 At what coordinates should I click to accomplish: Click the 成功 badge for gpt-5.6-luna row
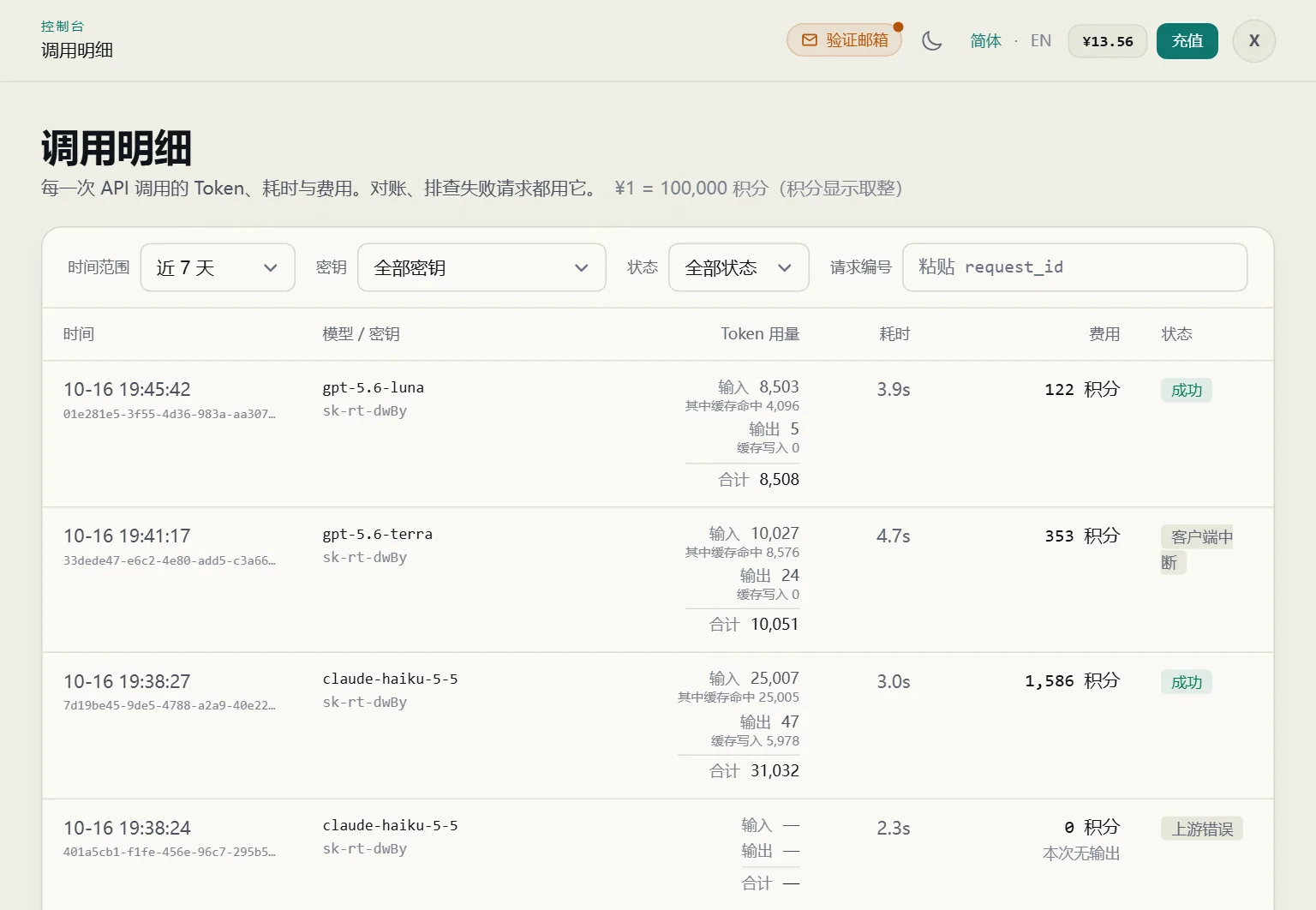coord(1187,391)
